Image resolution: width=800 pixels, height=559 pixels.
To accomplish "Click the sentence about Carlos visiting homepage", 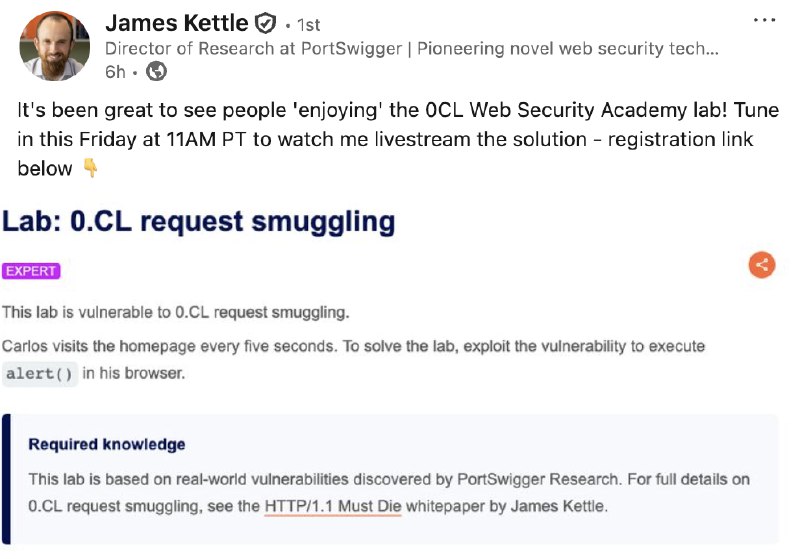I will [353, 346].
